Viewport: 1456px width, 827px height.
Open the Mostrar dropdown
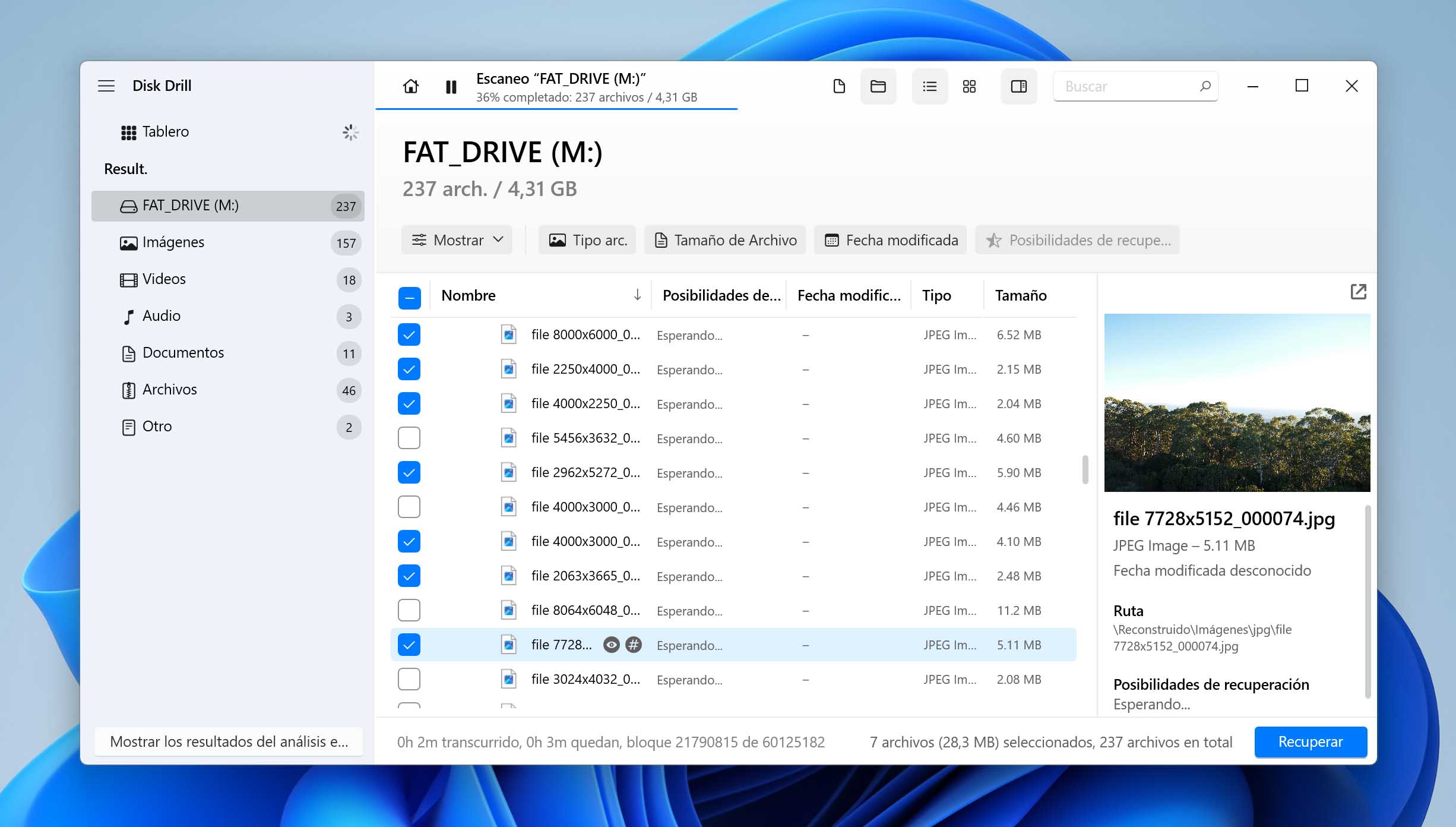click(457, 240)
